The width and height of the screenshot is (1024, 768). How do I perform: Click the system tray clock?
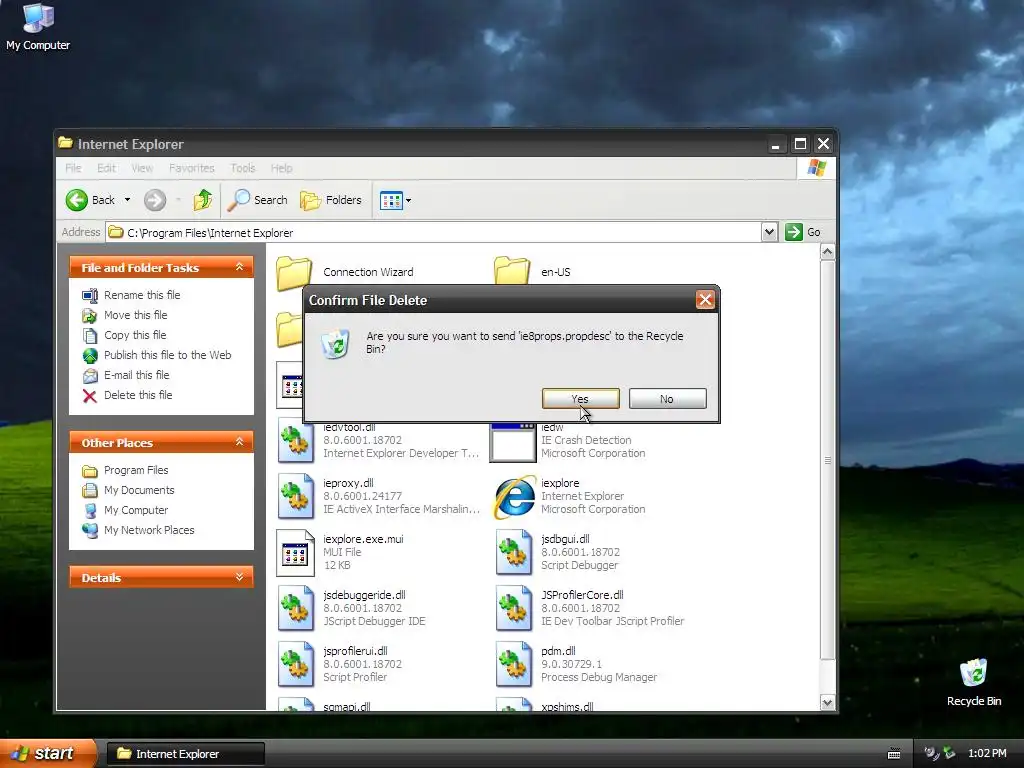coord(987,753)
